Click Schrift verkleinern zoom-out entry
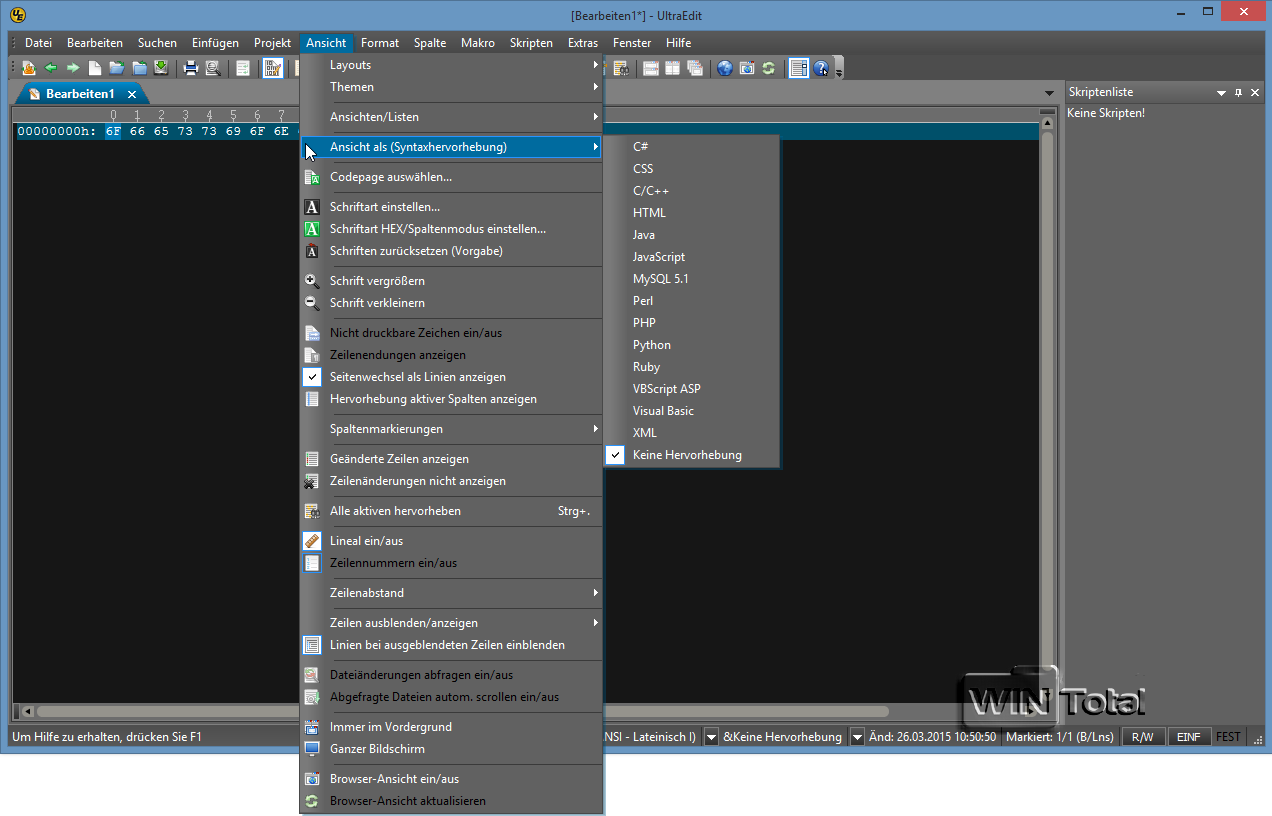 (x=452, y=303)
